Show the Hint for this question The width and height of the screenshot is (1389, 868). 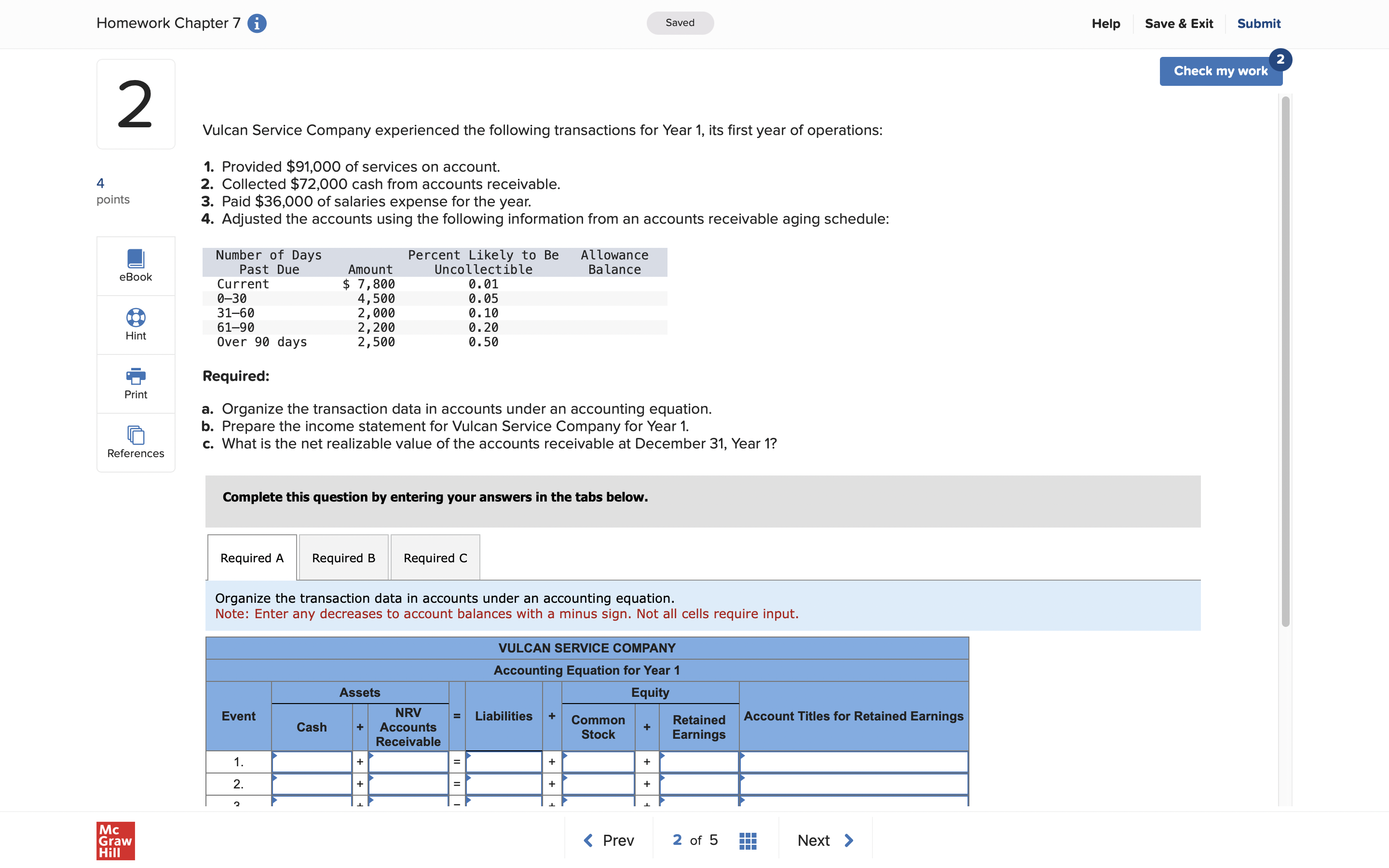pyautogui.click(x=135, y=325)
